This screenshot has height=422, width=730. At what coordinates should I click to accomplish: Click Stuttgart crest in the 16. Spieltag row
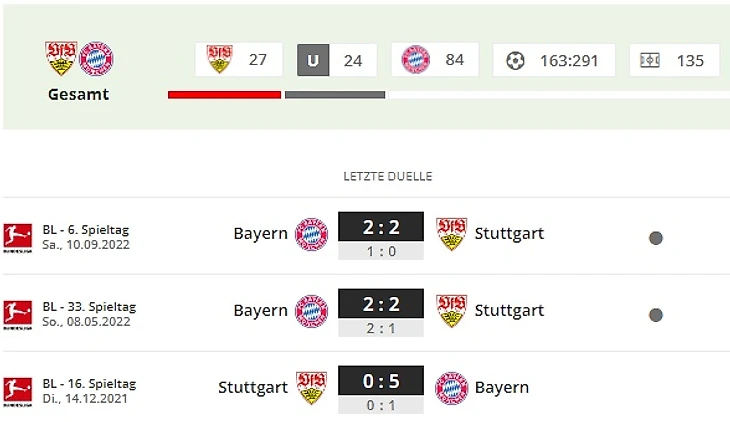tap(311, 388)
